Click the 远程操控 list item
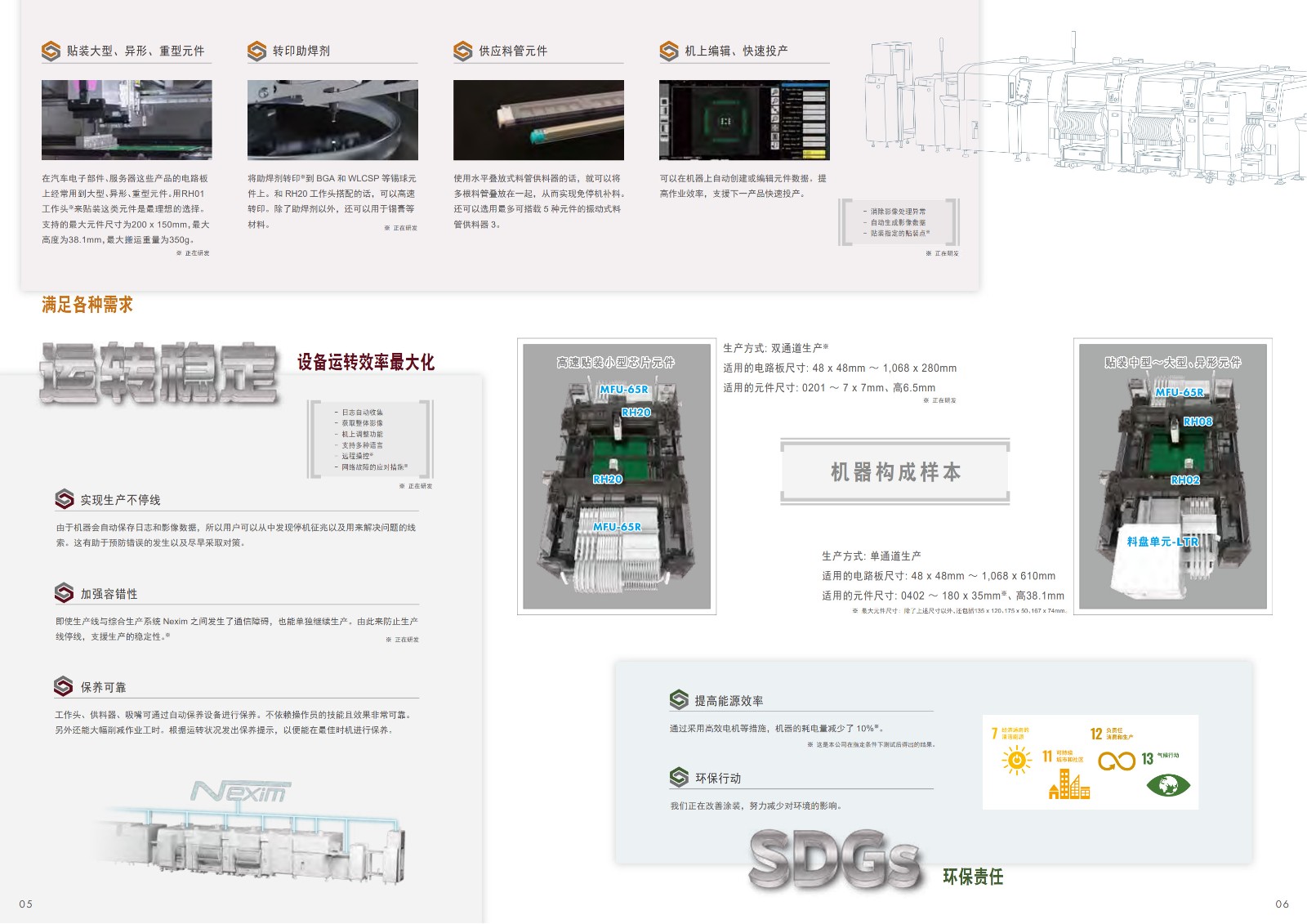This screenshot has height=924, width=1307. pyautogui.click(x=357, y=456)
